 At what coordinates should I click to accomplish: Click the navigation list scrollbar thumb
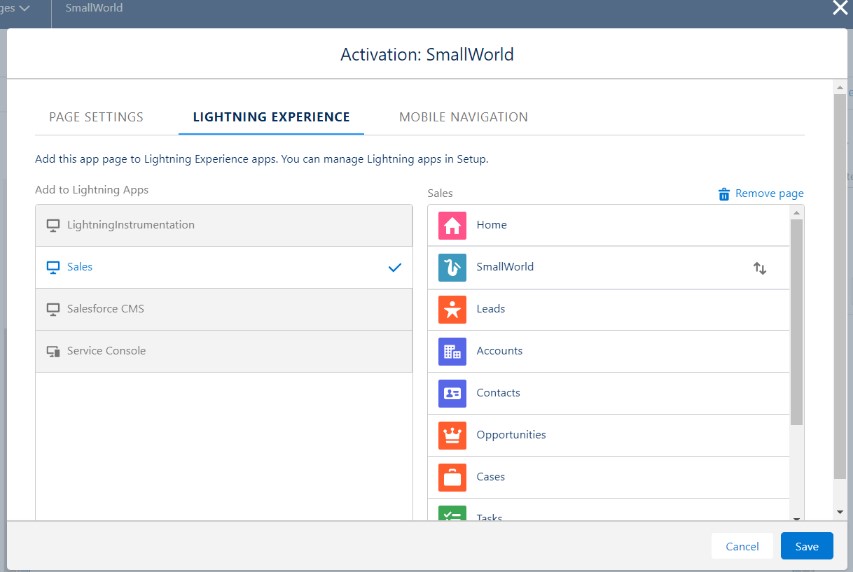pos(796,322)
